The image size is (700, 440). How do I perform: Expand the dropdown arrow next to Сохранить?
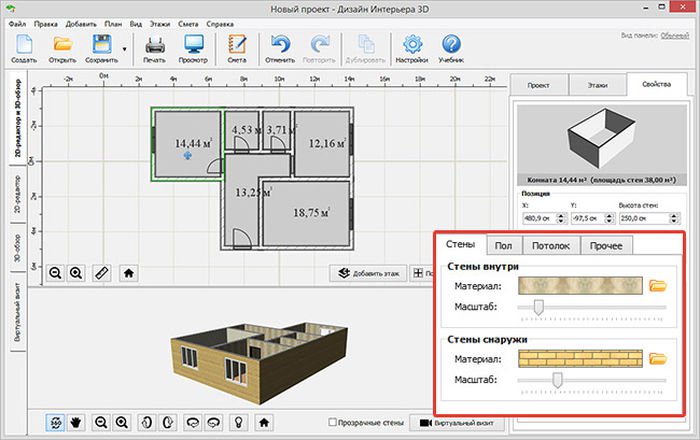click(125, 48)
